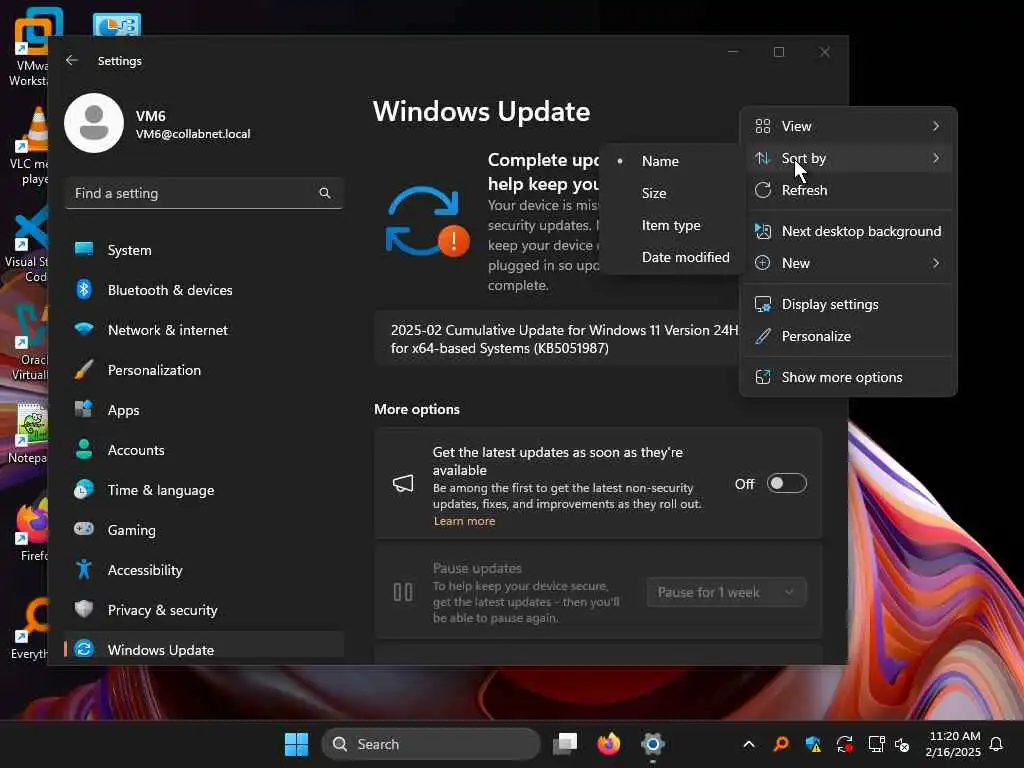Click Show more options
Viewport: 1024px width, 768px height.
pos(848,377)
